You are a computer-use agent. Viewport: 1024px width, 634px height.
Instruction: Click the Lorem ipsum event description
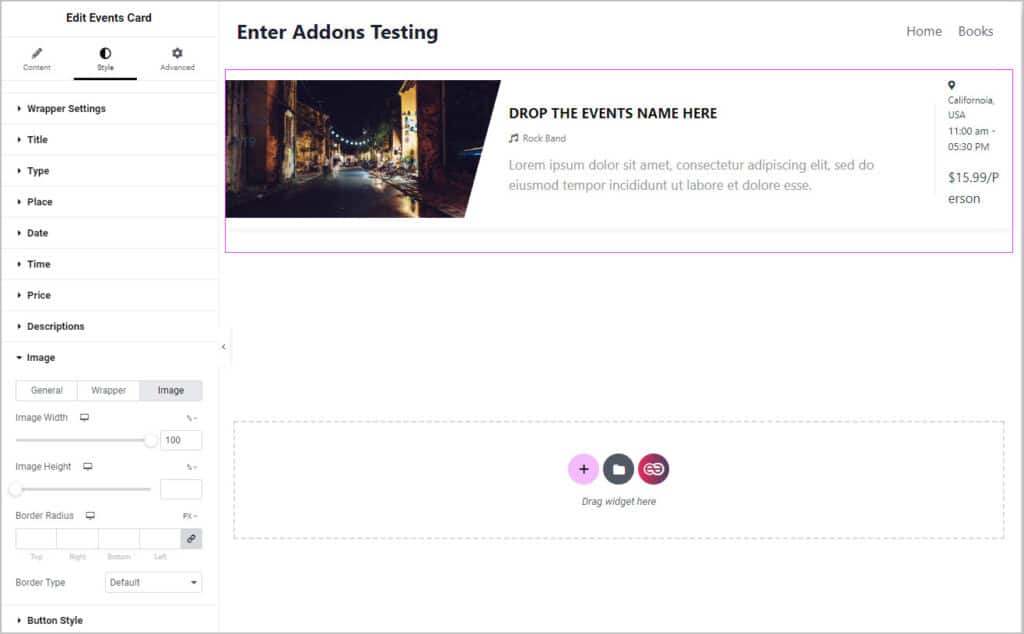pos(691,175)
